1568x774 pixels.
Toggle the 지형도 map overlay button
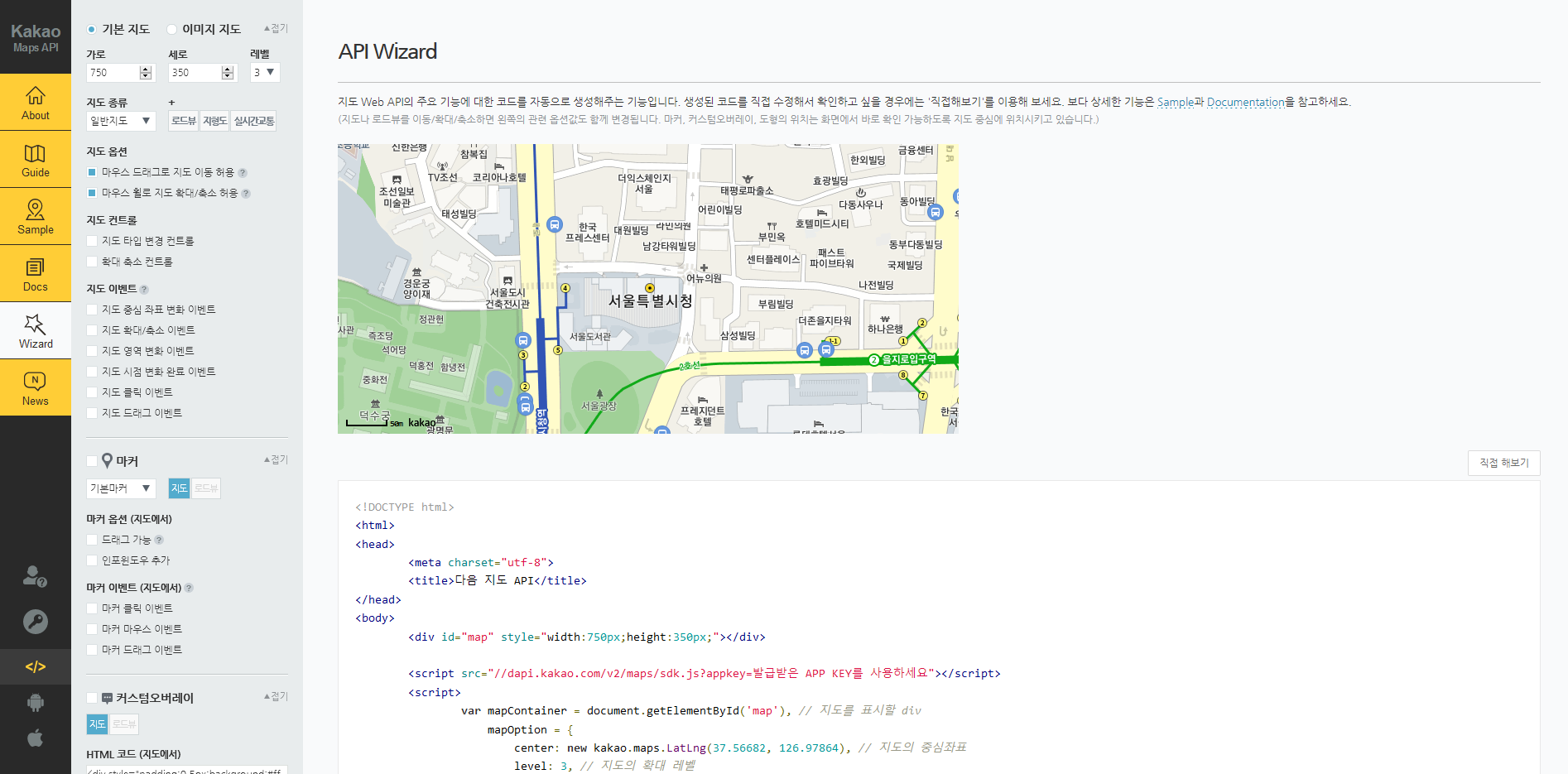tap(214, 121)
